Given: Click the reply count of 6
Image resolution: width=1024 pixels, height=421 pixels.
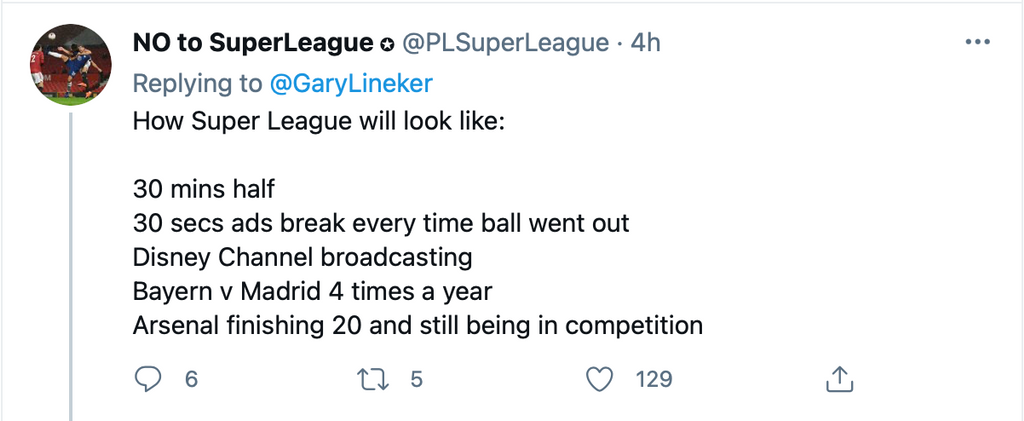Looking at the screenshot, I should tap(191, 380).
